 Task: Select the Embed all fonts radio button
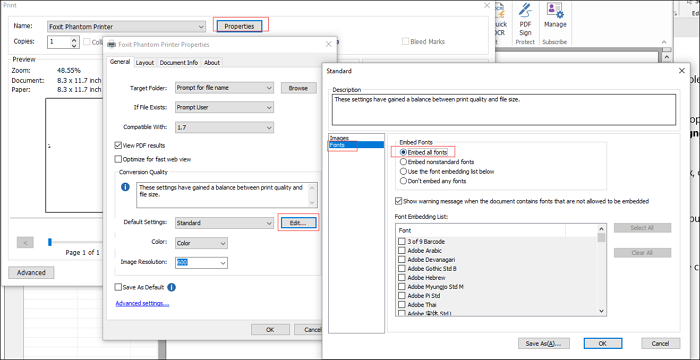tap(404, 153)
